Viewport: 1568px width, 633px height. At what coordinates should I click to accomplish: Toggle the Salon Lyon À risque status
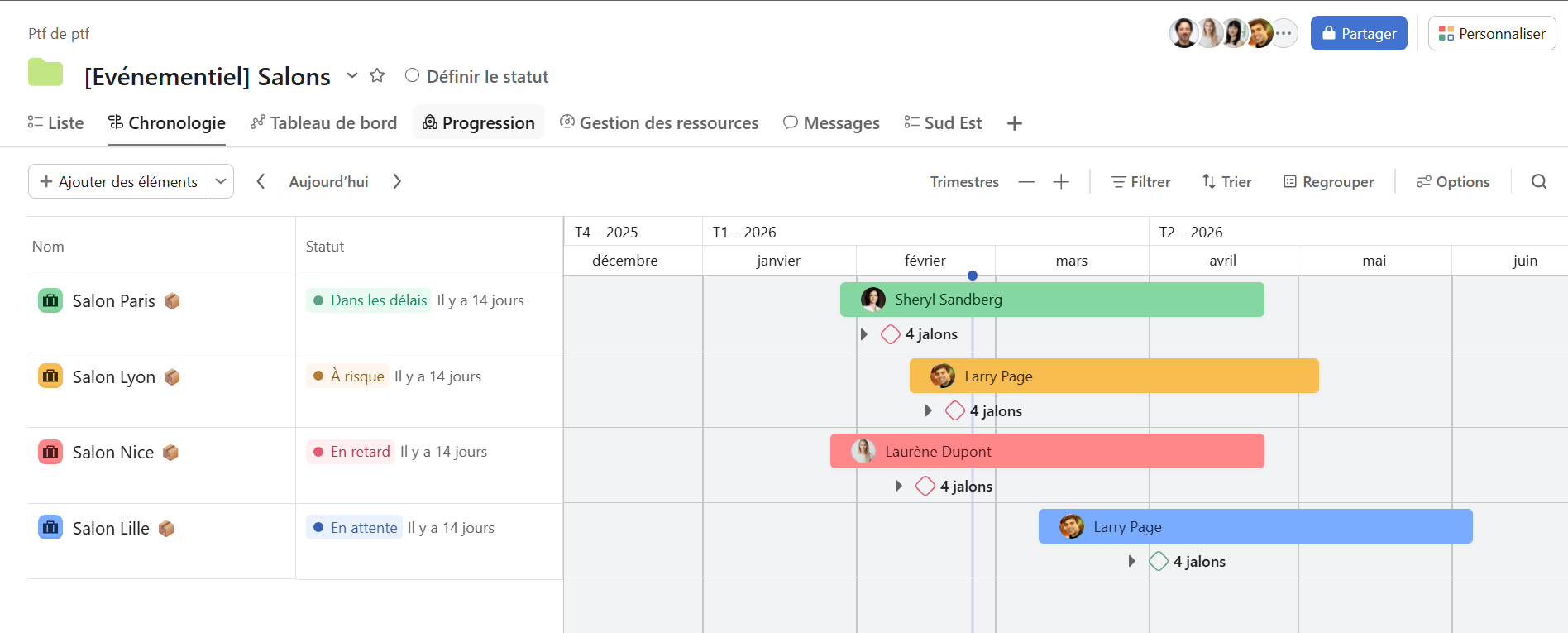point(348,376)
